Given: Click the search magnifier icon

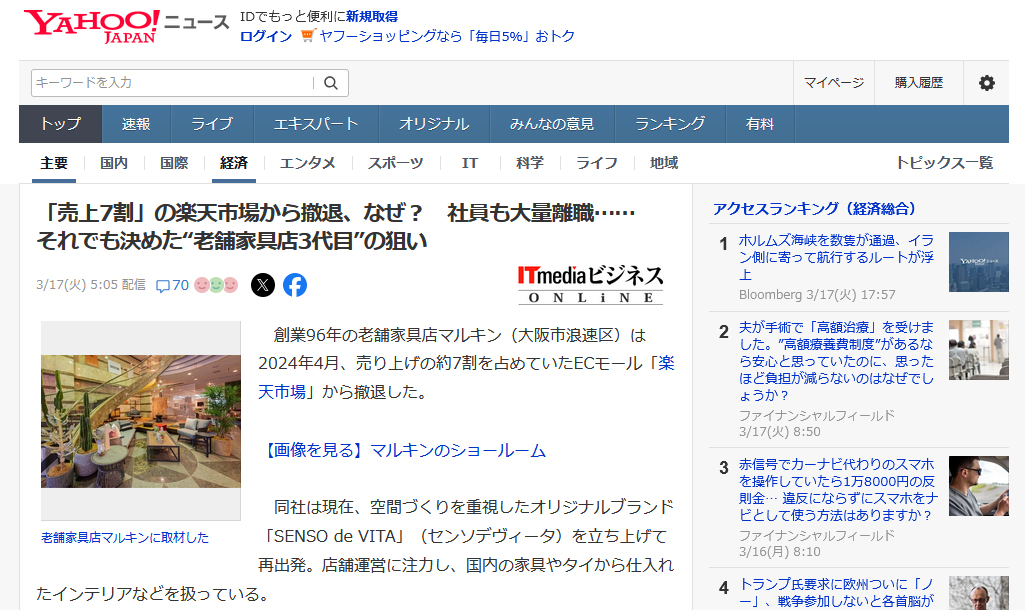Looking at the screenshot, I should [330, 83].
